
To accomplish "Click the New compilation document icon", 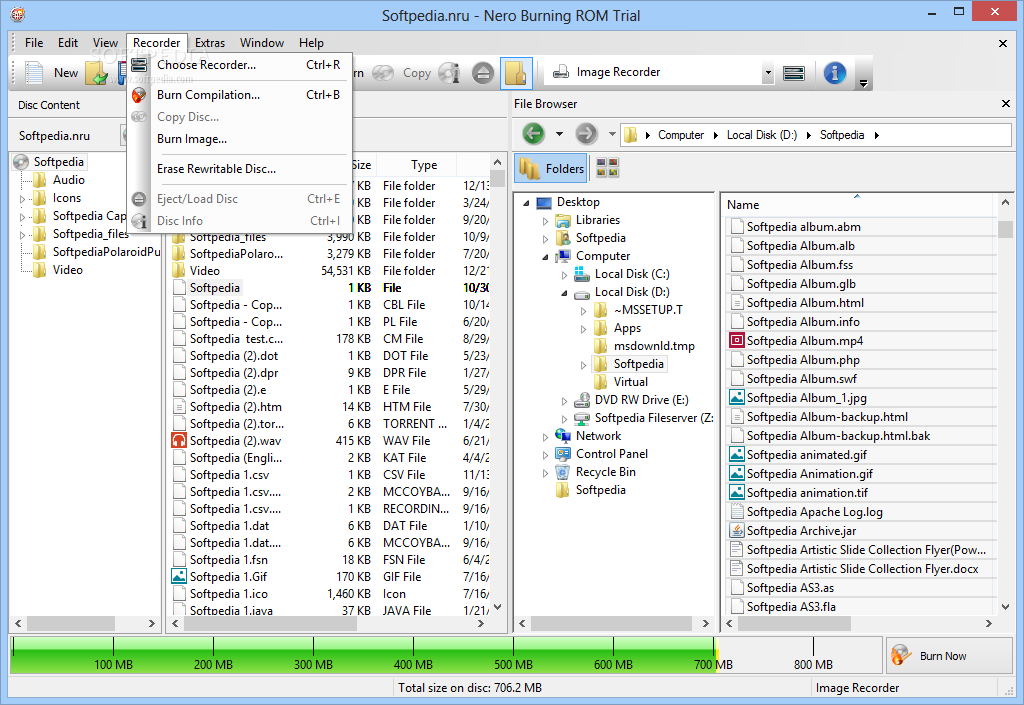I will pyautogui.click(x=33, y=72).
